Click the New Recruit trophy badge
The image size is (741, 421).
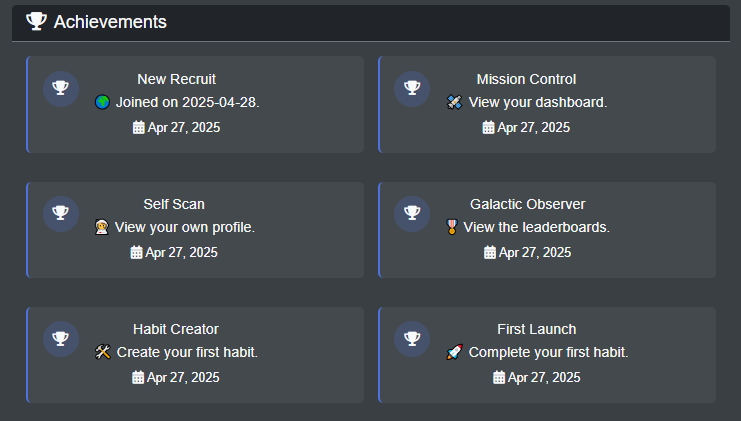click(x=61, y=88)
